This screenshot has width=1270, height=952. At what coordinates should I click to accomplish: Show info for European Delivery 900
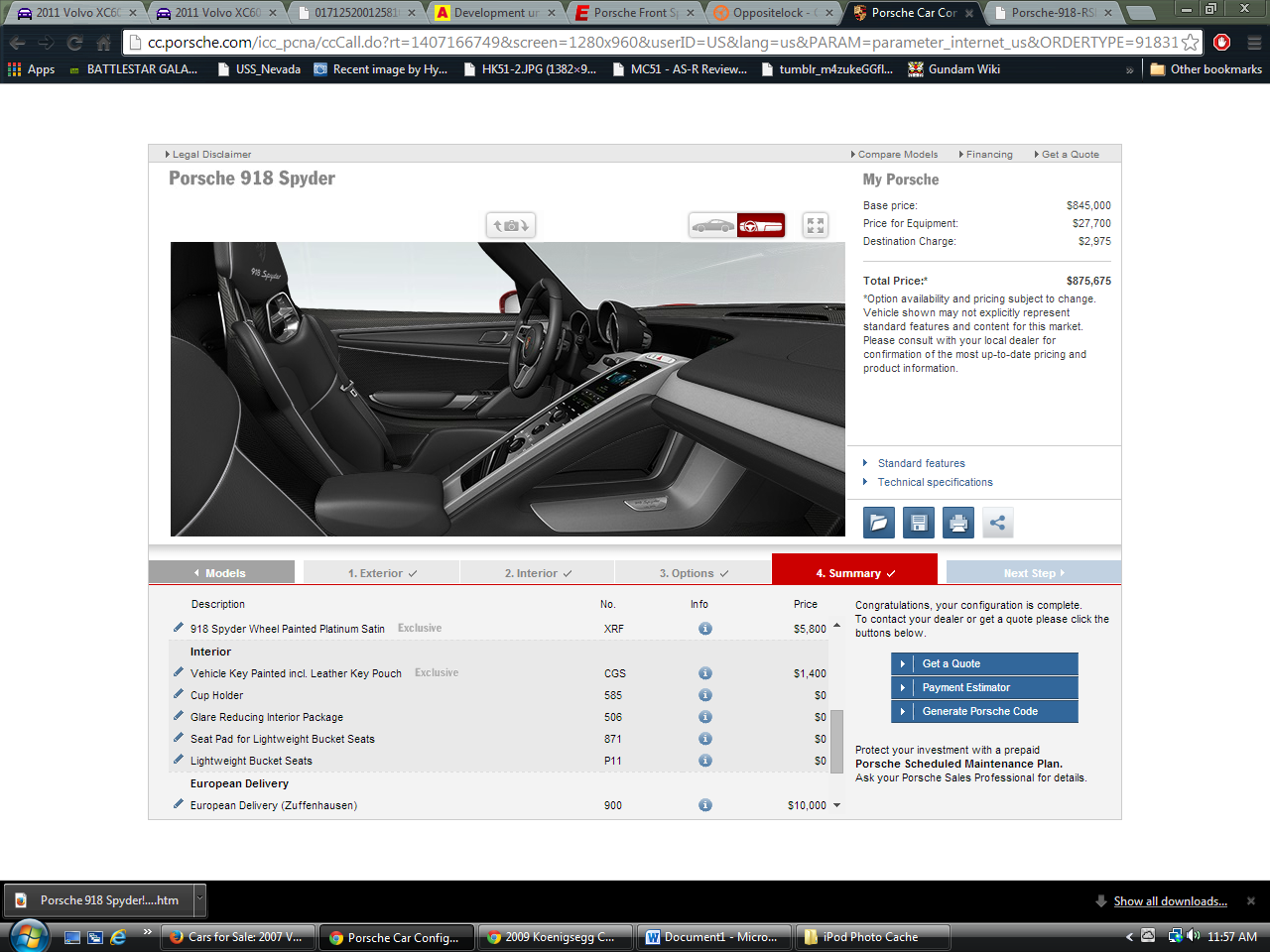pos(704,805)
